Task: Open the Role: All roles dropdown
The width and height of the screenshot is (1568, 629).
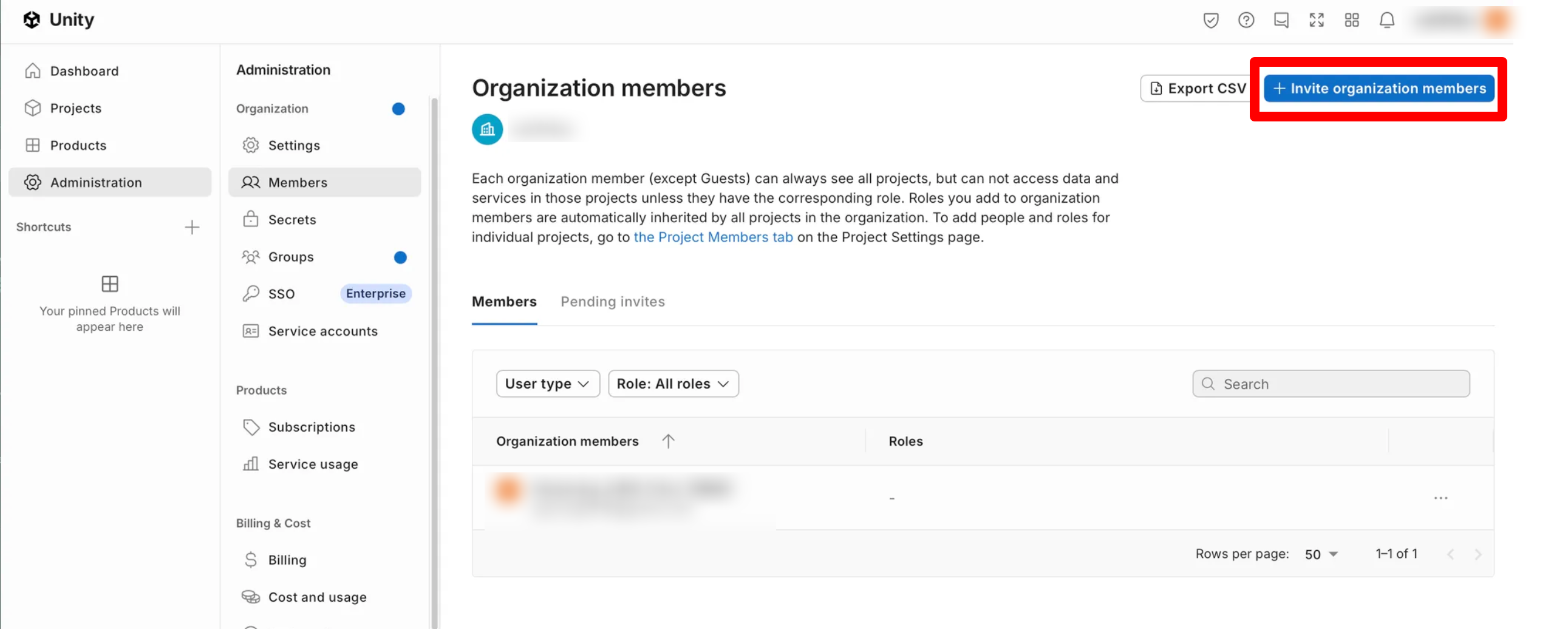Action: click(673, 383)
